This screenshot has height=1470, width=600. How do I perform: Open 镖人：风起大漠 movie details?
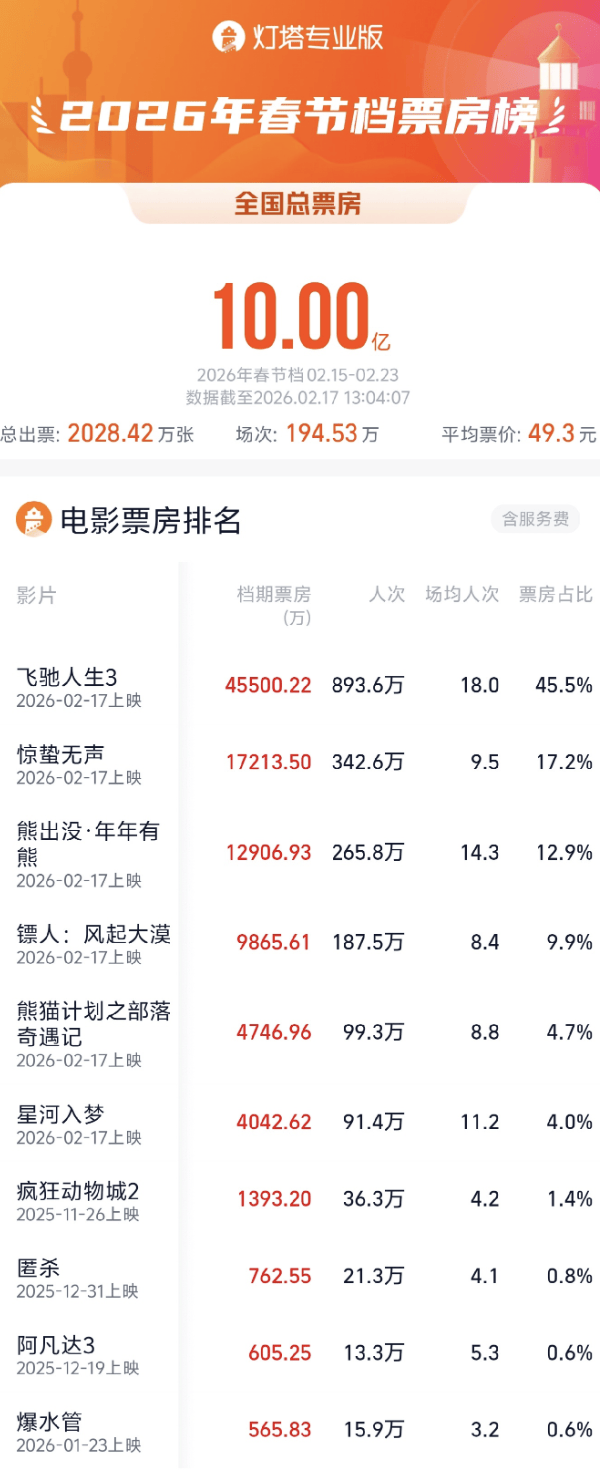94,933
